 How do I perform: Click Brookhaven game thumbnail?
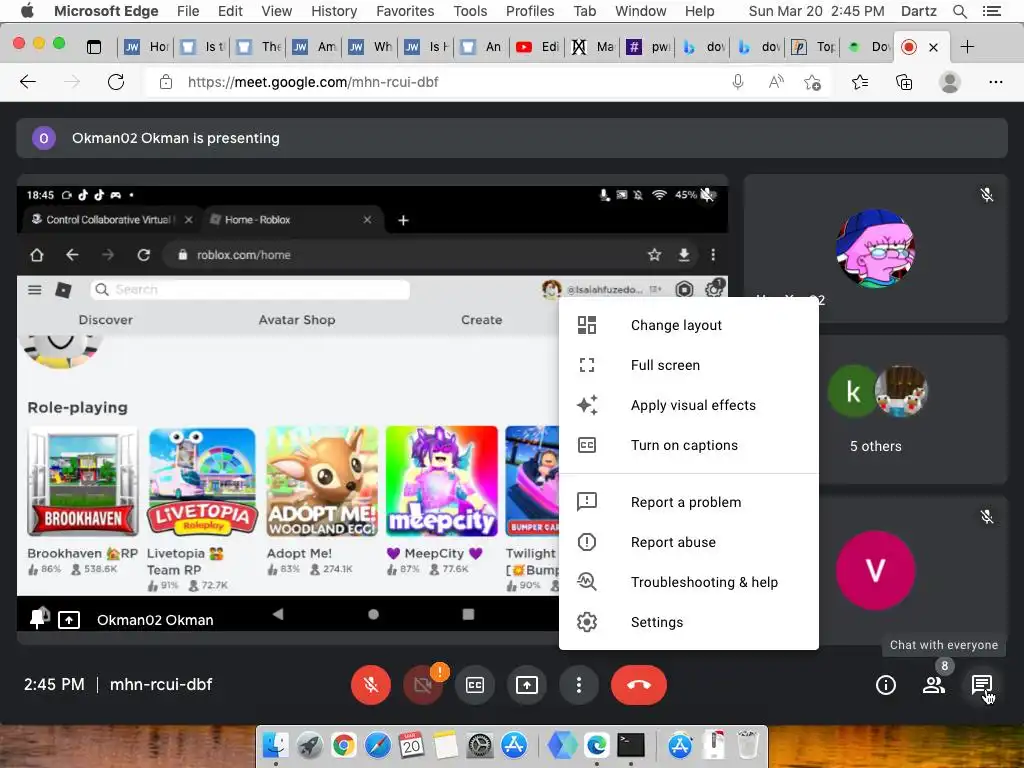click(83, 481)
